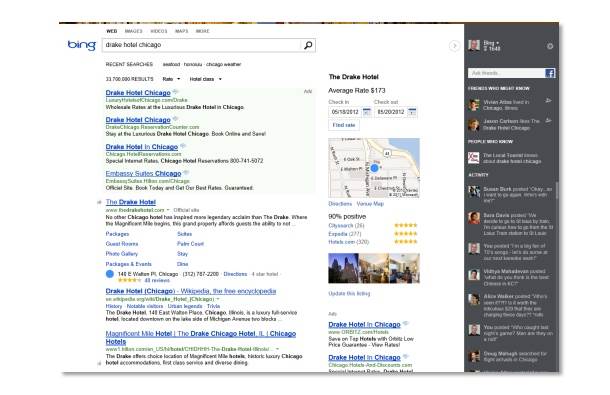Switch to the Images tab
Viewport: 610px width, 395px height.
click(133, 31)
